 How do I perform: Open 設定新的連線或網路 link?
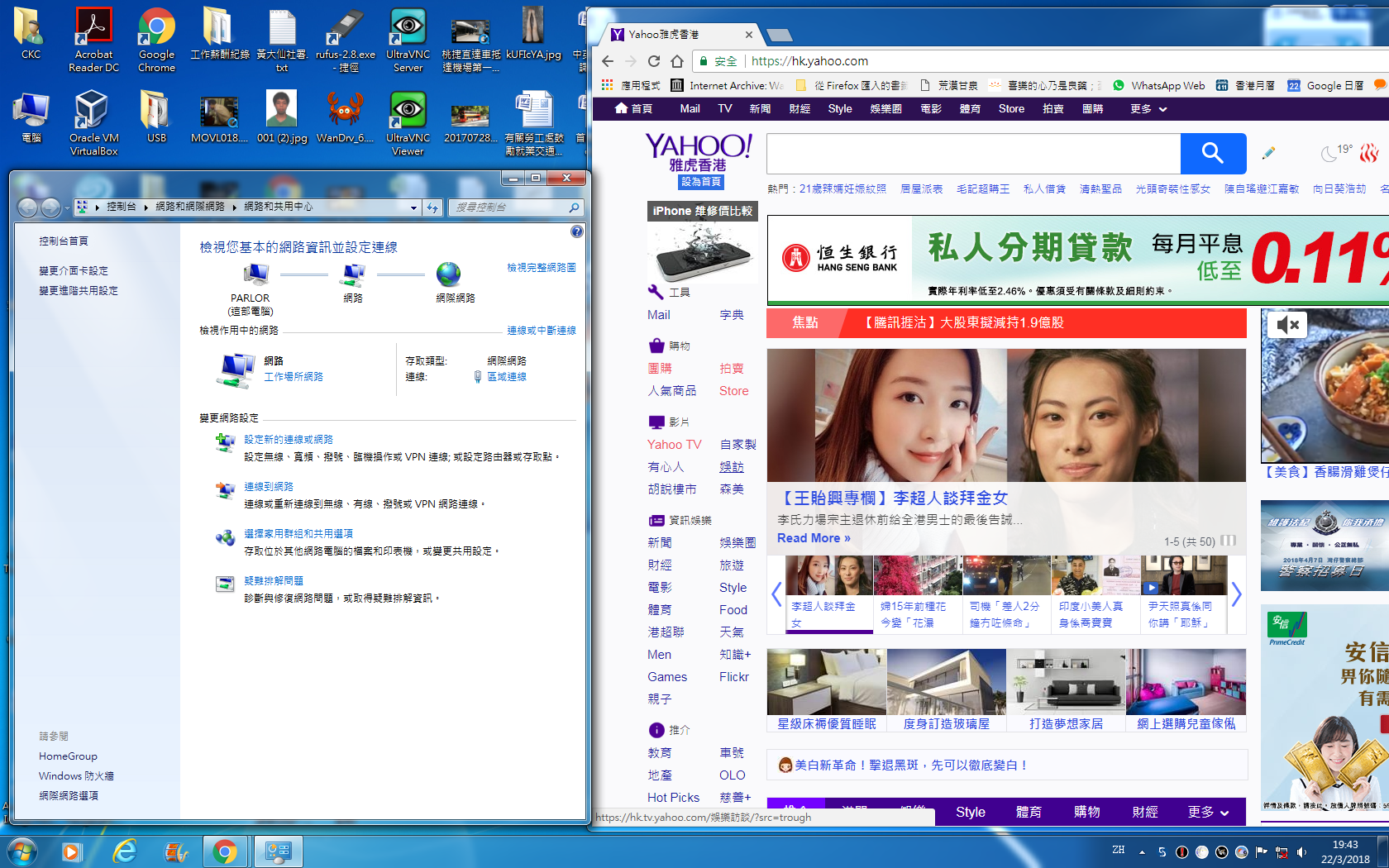[289, 440]
